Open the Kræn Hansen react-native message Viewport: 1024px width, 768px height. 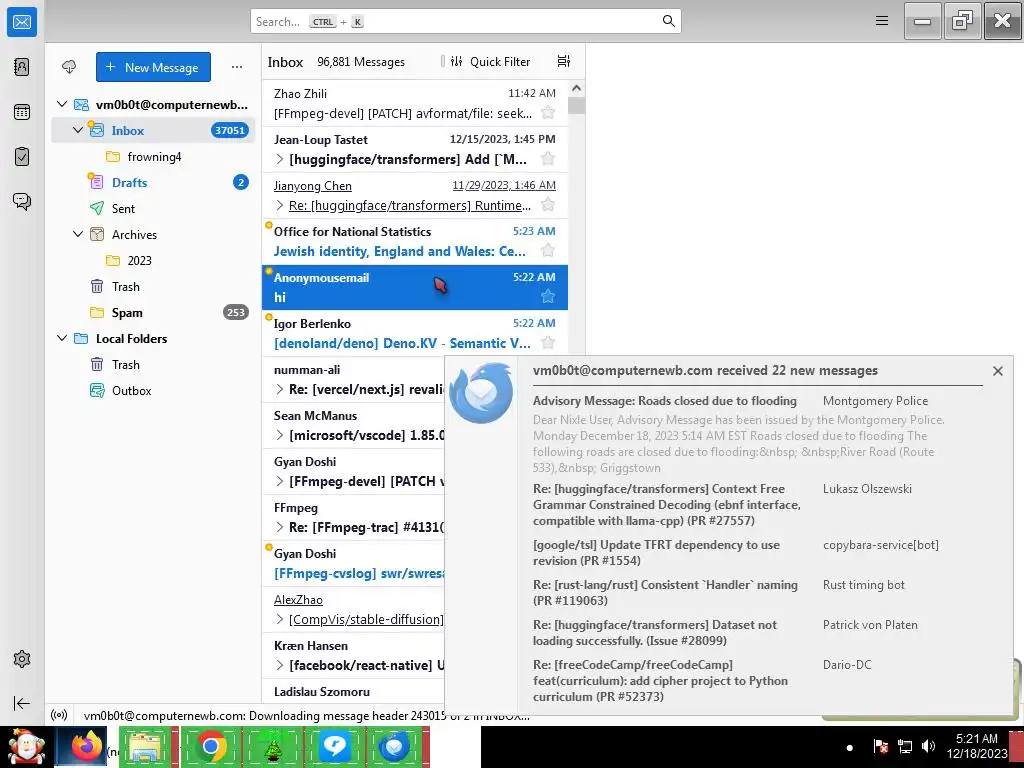click(353, 656)
